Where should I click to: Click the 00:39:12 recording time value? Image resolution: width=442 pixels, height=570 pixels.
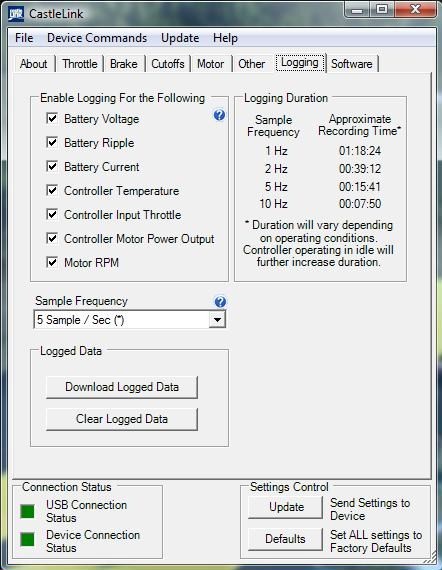click(360, 169)
